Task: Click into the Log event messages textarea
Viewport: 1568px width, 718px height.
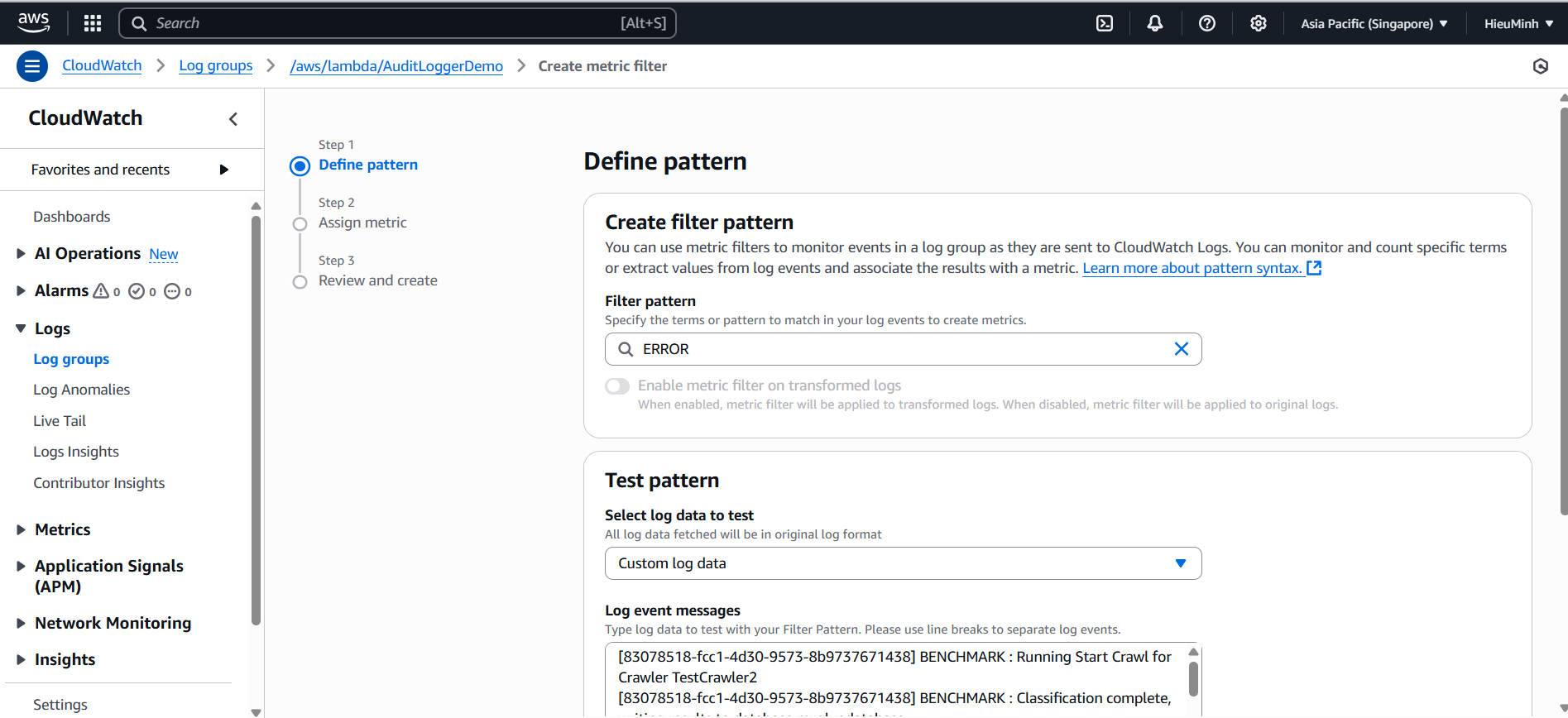Action: tap(898, 680)
